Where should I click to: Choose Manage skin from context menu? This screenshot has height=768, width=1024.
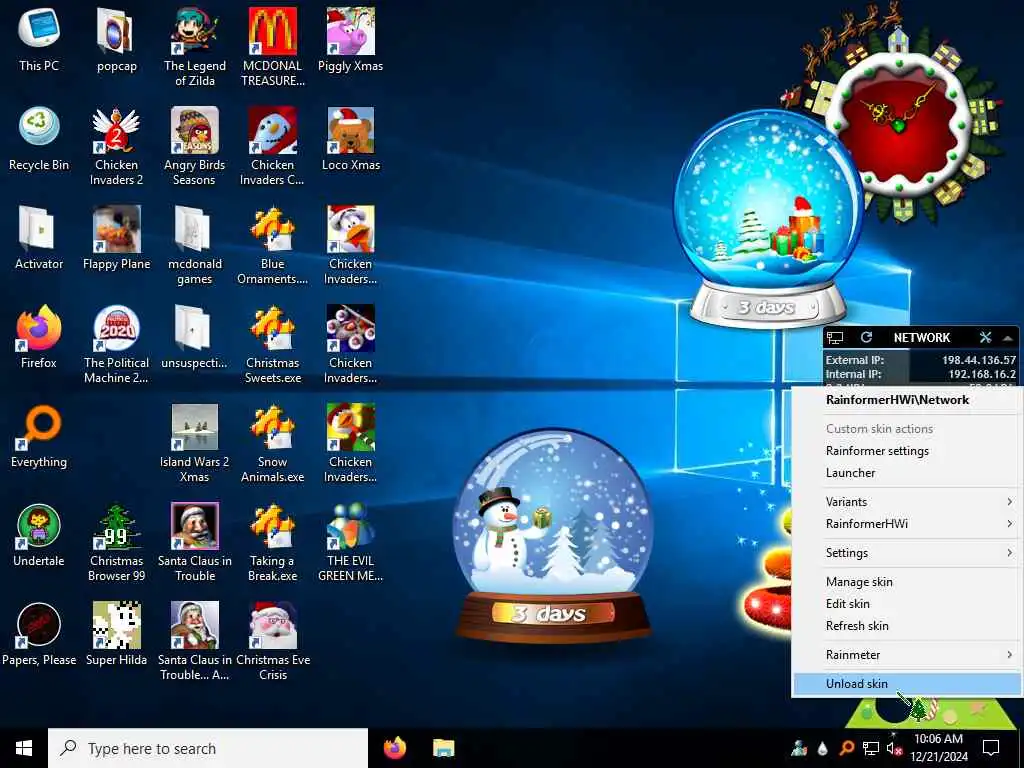(x=907, y=581)
